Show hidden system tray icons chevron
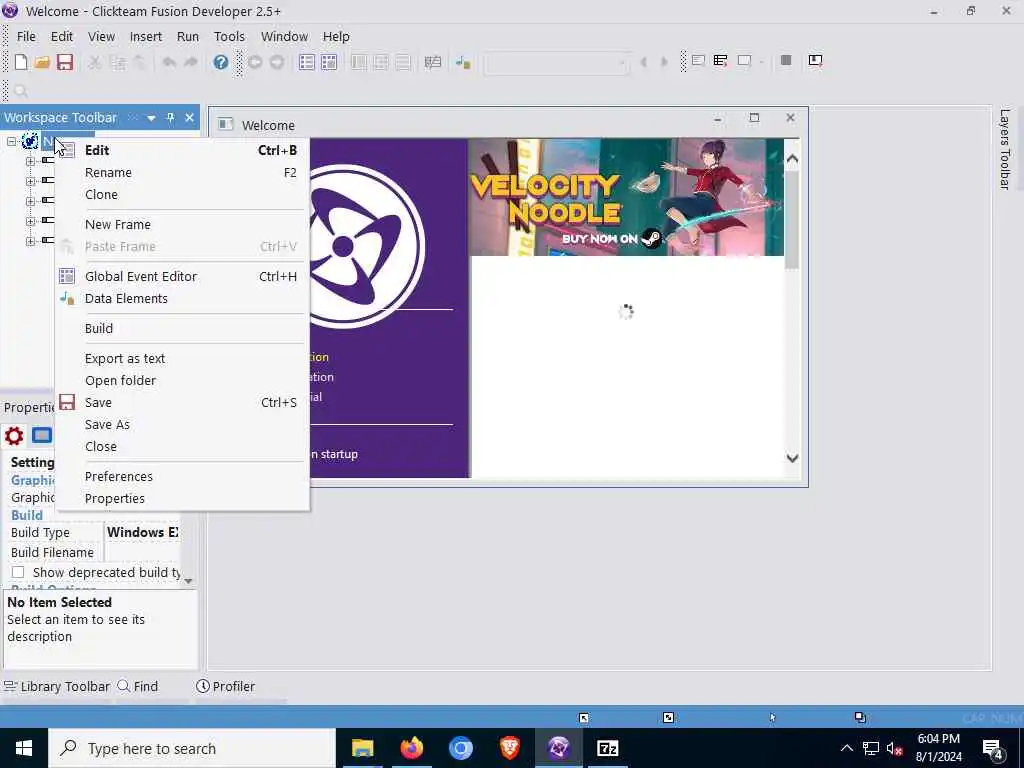 [846, 748]
